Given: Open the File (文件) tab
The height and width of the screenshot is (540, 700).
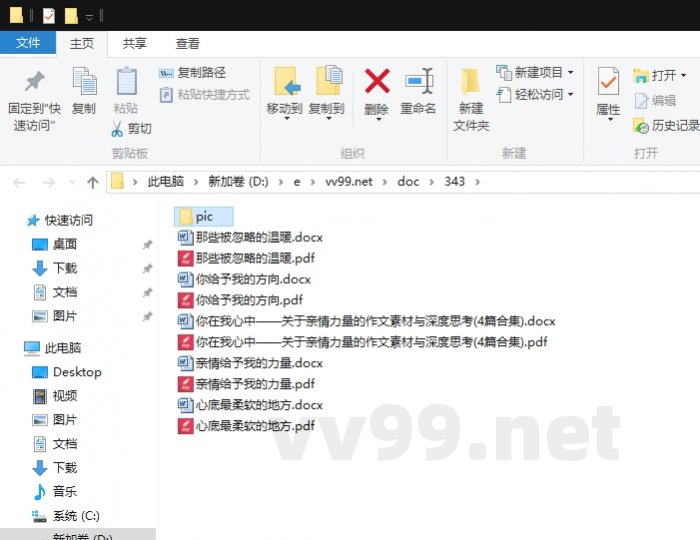Looking at the screenshot, I should [28, 43].
